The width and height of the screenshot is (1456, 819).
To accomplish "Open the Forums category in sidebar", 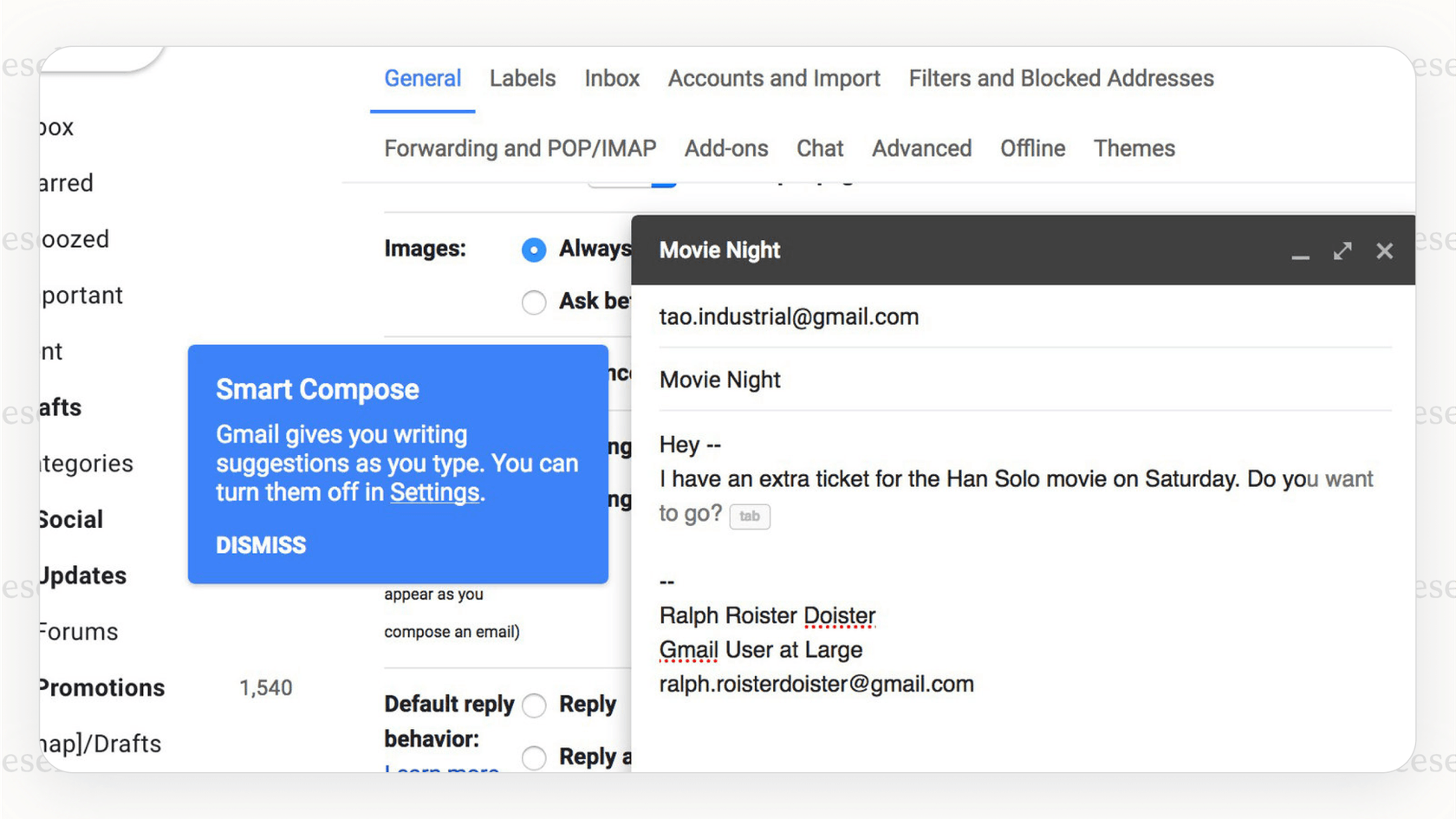I will coord(79,632).
